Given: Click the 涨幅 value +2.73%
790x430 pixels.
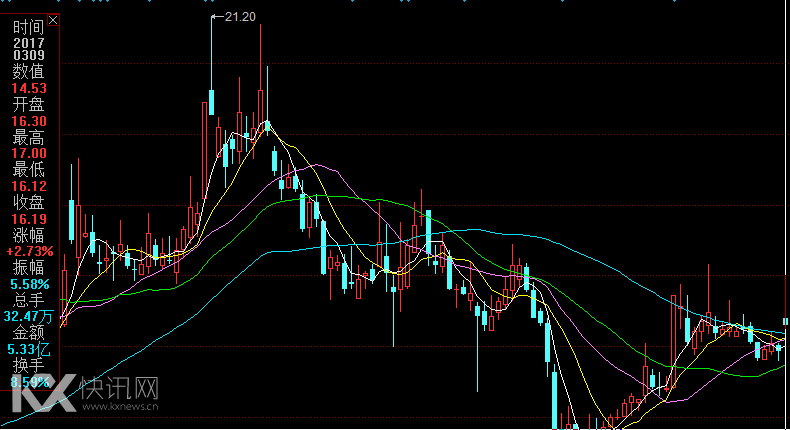Looking at the screenshot, I should [29, 251].
